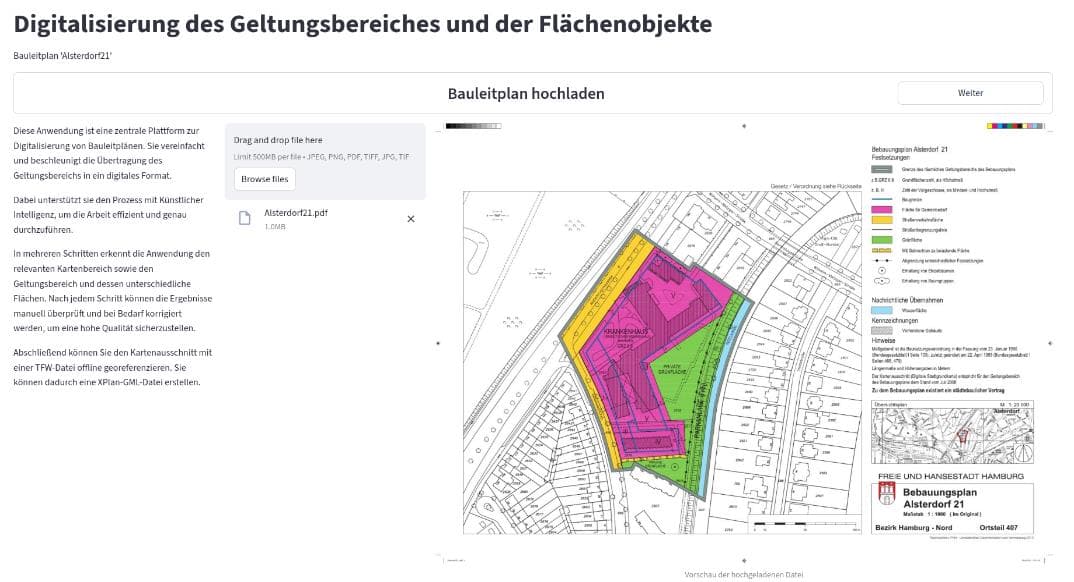Select the Alsterdorf21.pdf file name
Screen dimensions: 1074x582
click(x=296, y=213)
